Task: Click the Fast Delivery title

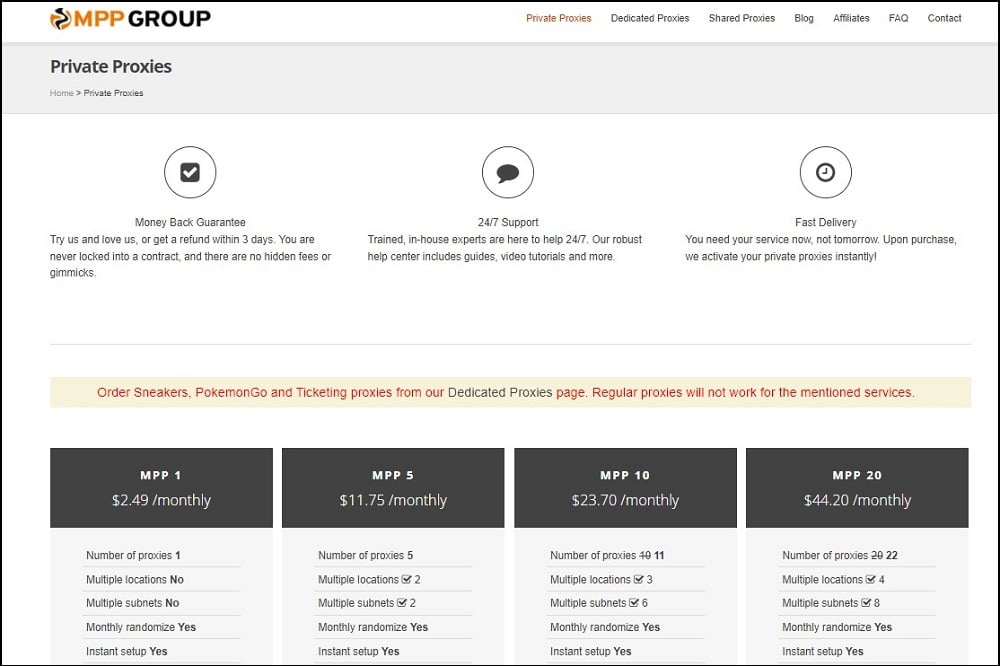Action: tap(825, 222)
